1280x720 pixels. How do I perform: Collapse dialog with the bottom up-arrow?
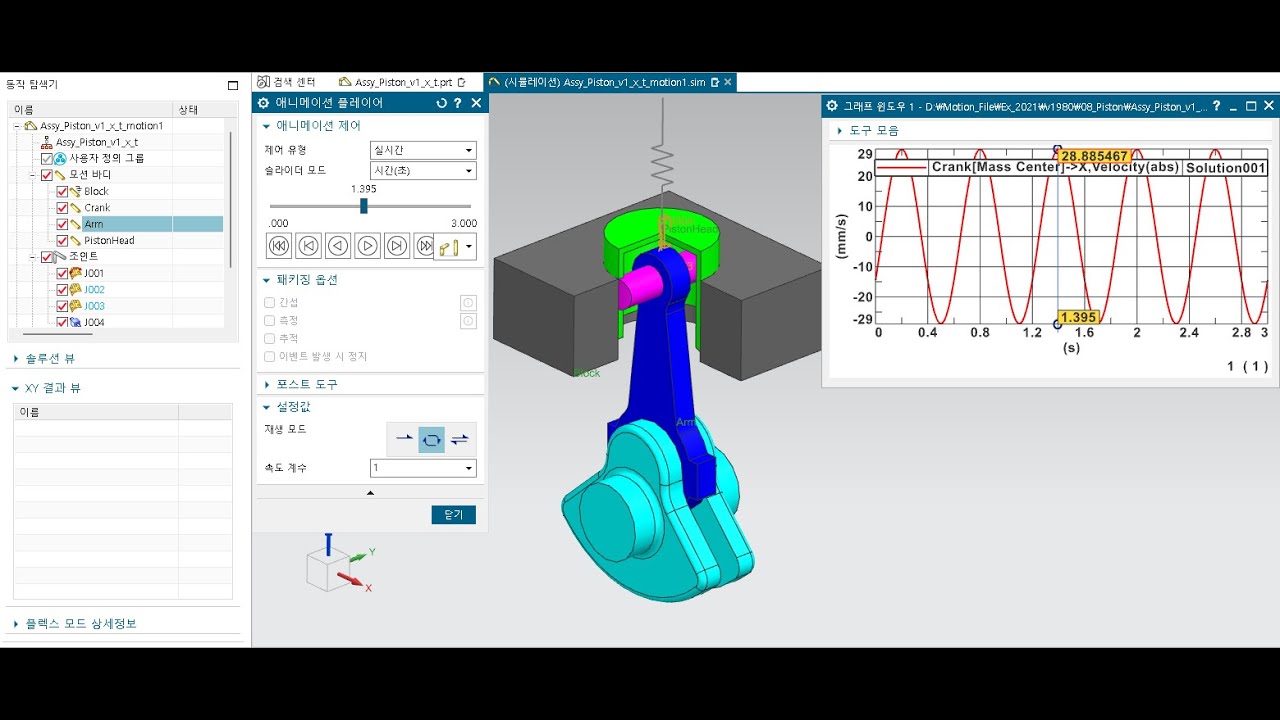[x=370, y=493]
